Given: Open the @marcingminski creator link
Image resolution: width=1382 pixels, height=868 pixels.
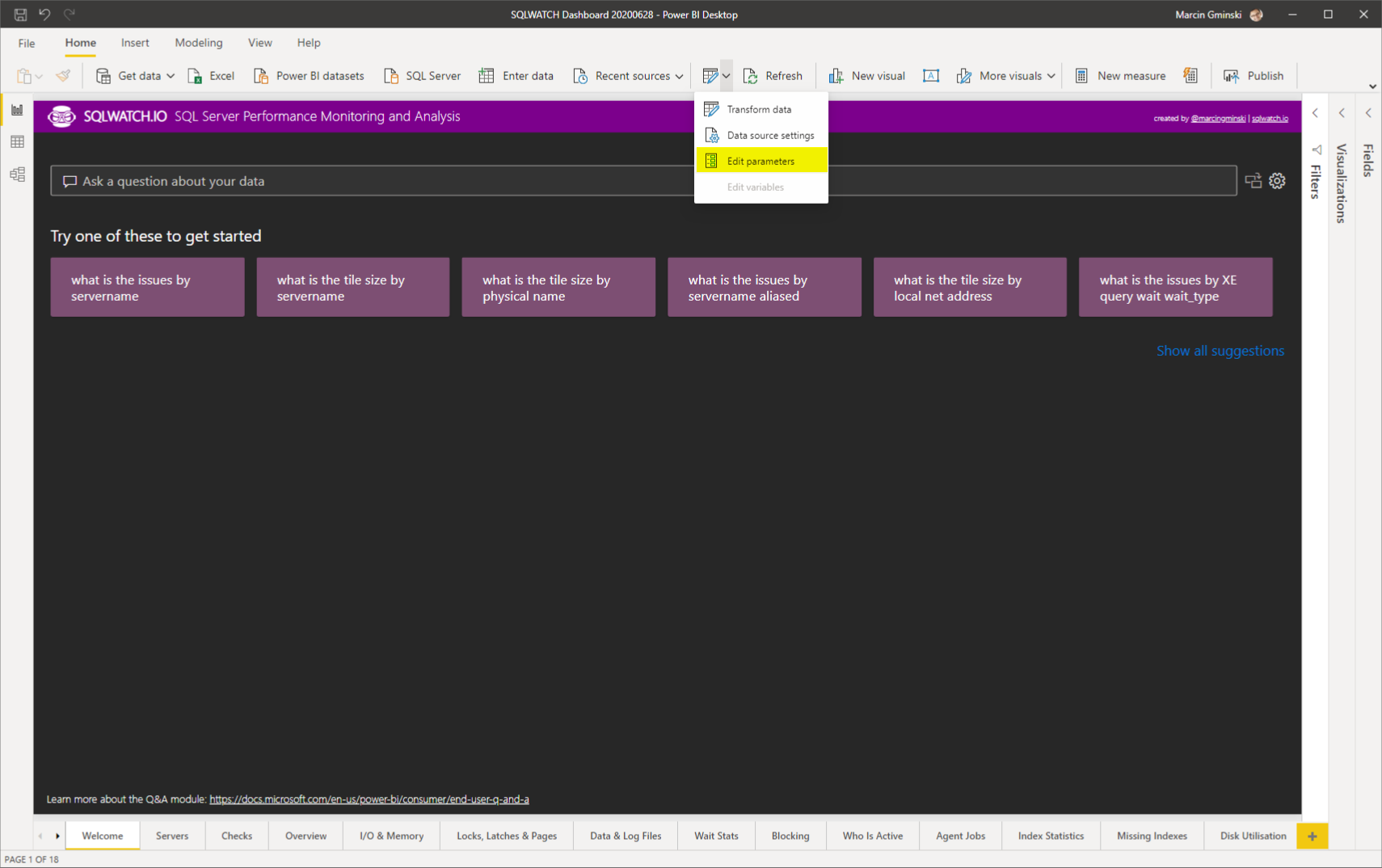Looking at the screenshot, I should coord(1218,119).
